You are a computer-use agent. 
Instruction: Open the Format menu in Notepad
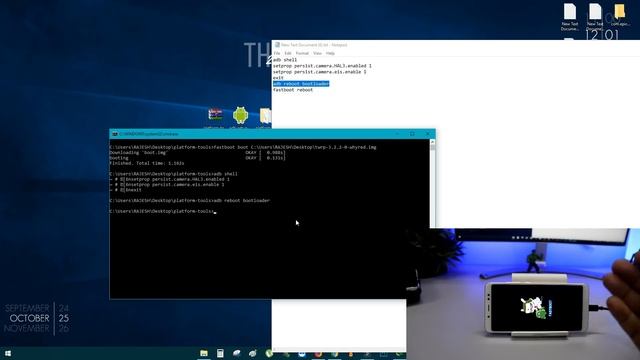click(x=302, y=53)
